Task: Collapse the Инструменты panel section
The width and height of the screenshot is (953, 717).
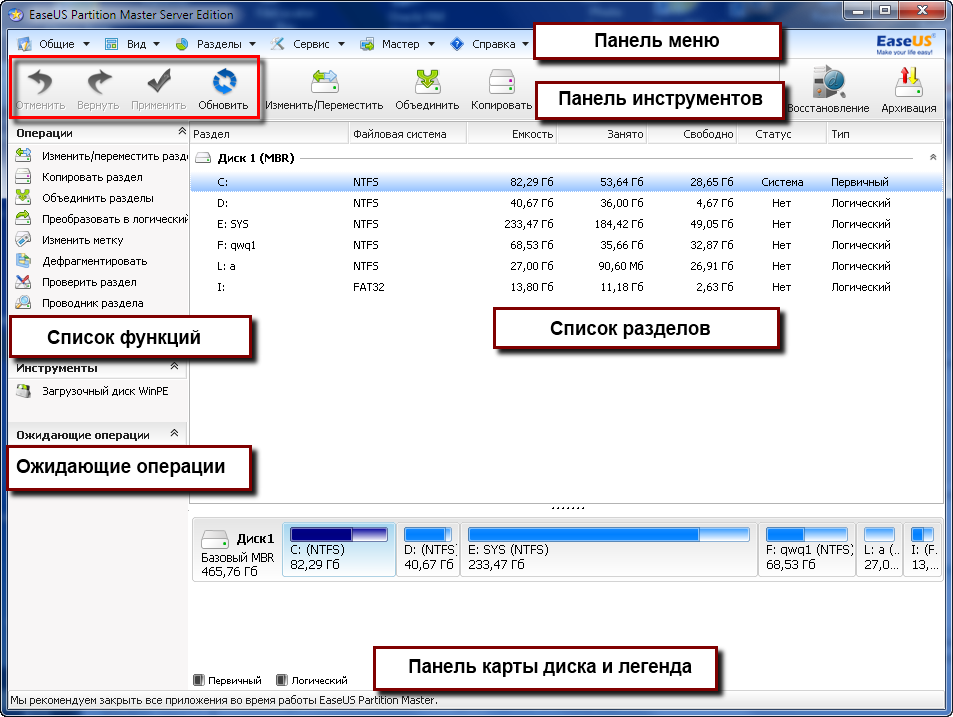Action: pos(174,366)
